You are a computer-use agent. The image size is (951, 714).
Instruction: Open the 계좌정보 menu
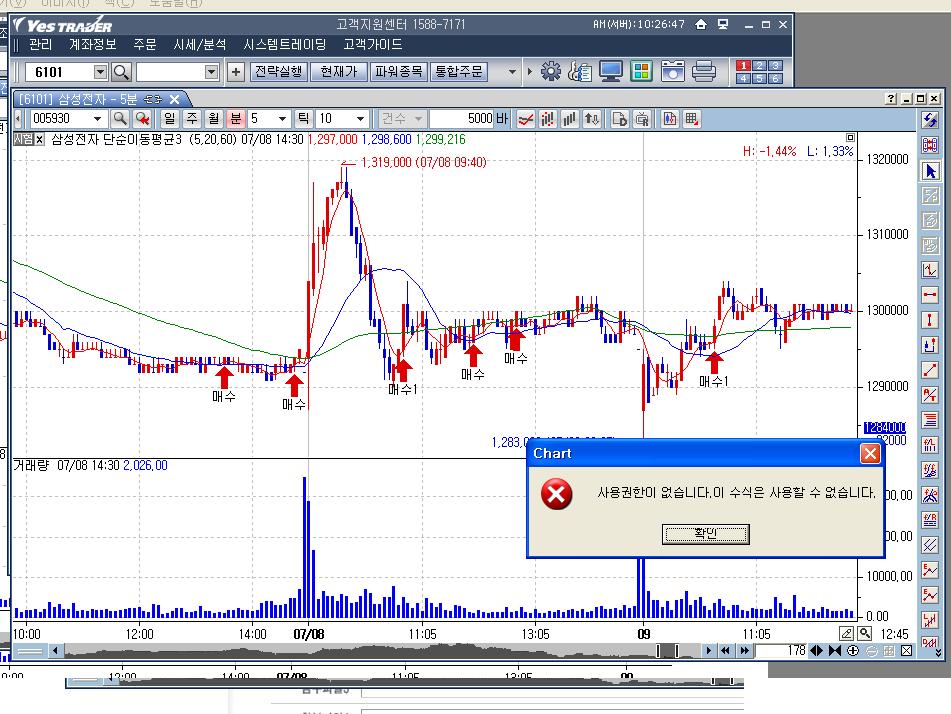point(93,45)
